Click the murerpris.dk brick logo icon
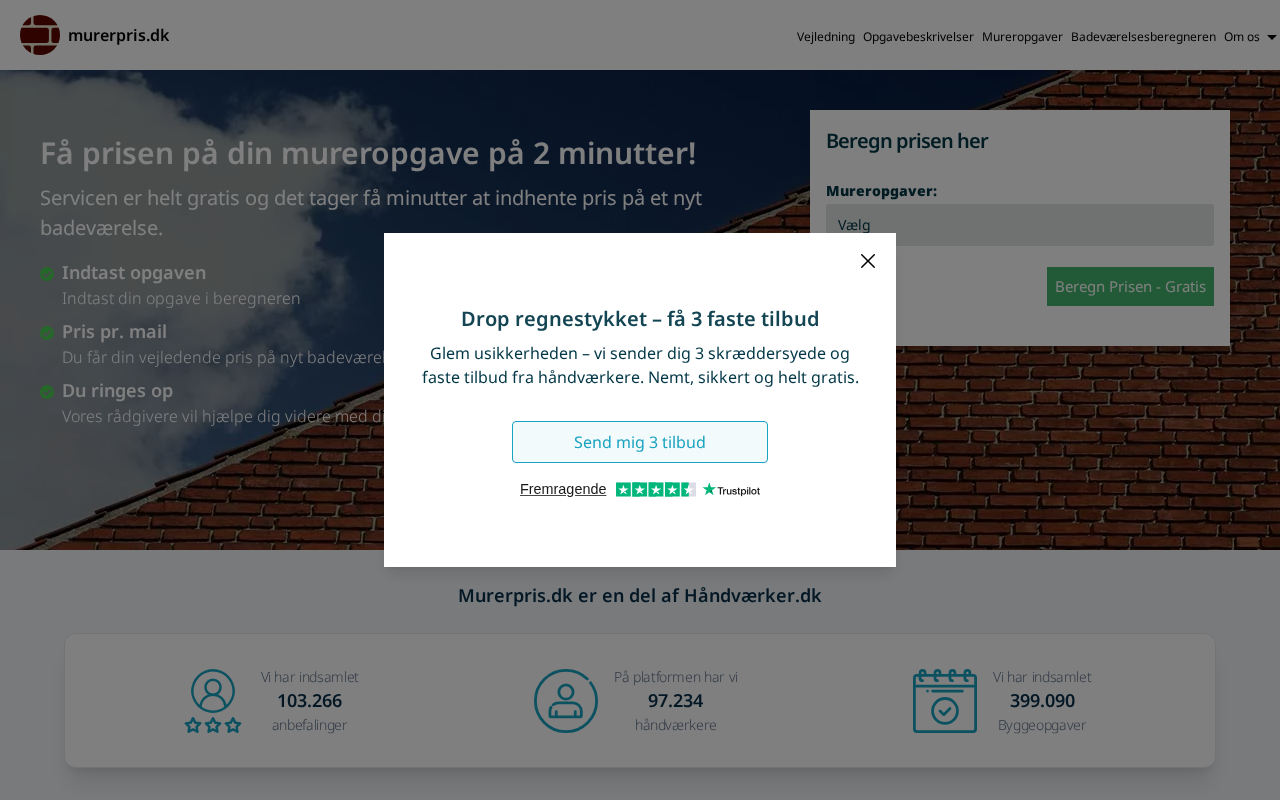 click(40, 35)
